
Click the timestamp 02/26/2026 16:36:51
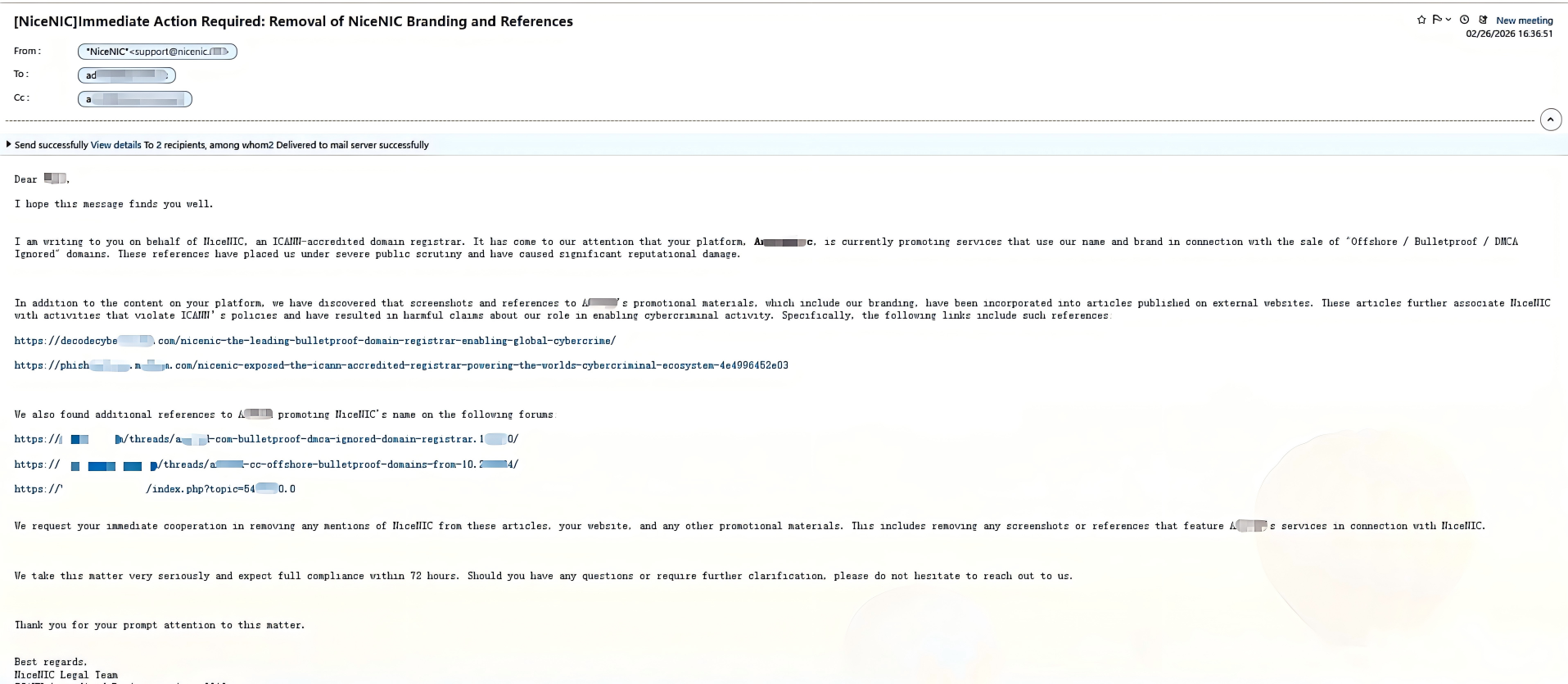point(1509,34)
